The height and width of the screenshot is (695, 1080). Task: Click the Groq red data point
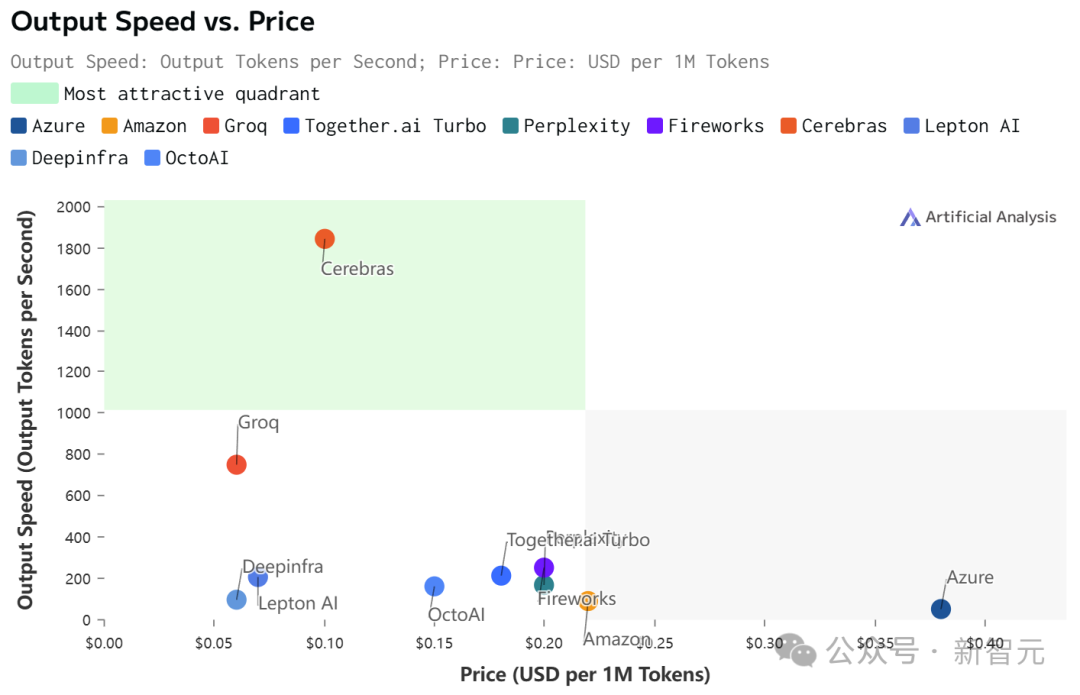tap(237, 465)
